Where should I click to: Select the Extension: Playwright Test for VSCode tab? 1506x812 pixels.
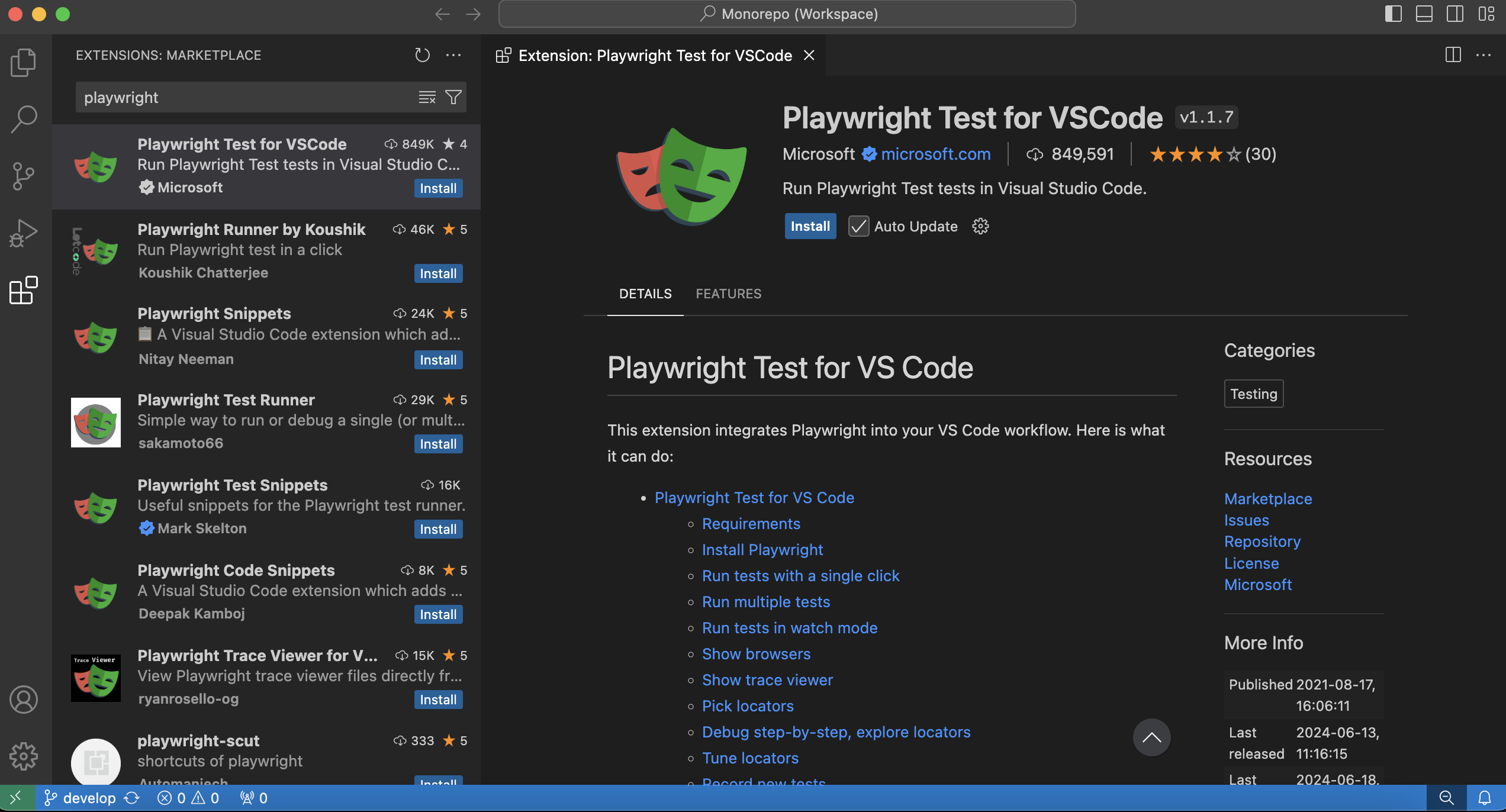[655, 55]
